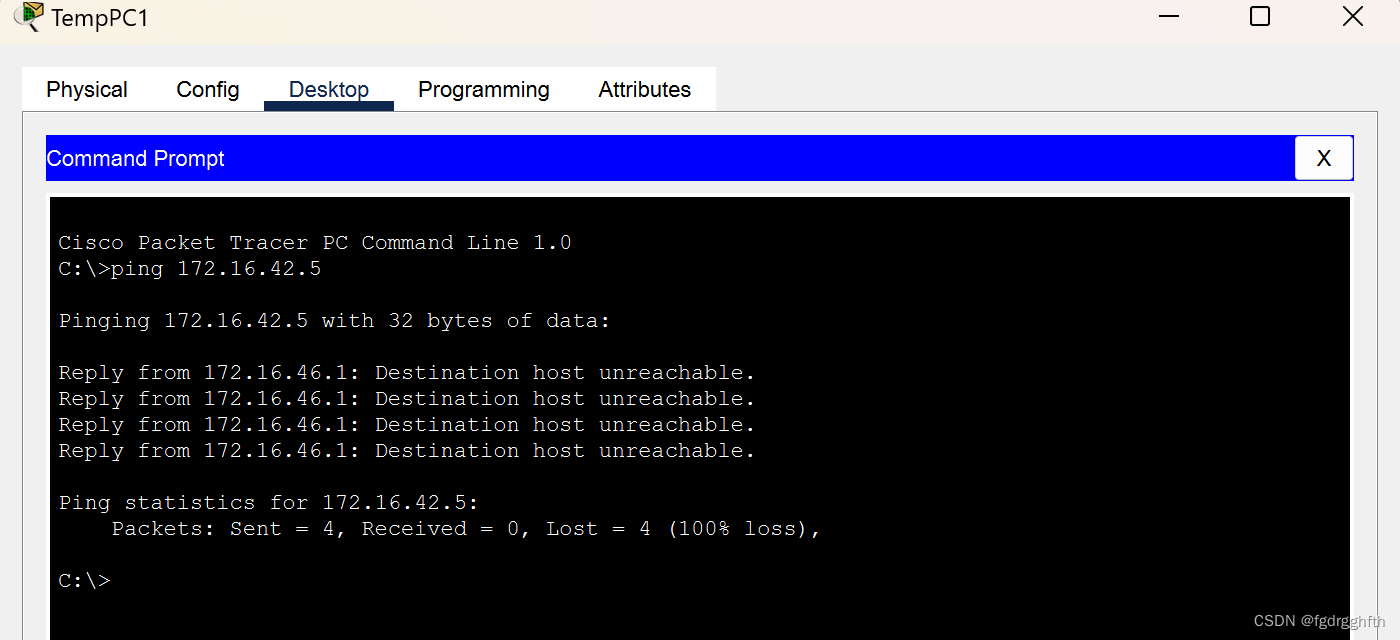Click 'Cisco Packet Tracer PC Command Line 1.0'

click(315, 243)
